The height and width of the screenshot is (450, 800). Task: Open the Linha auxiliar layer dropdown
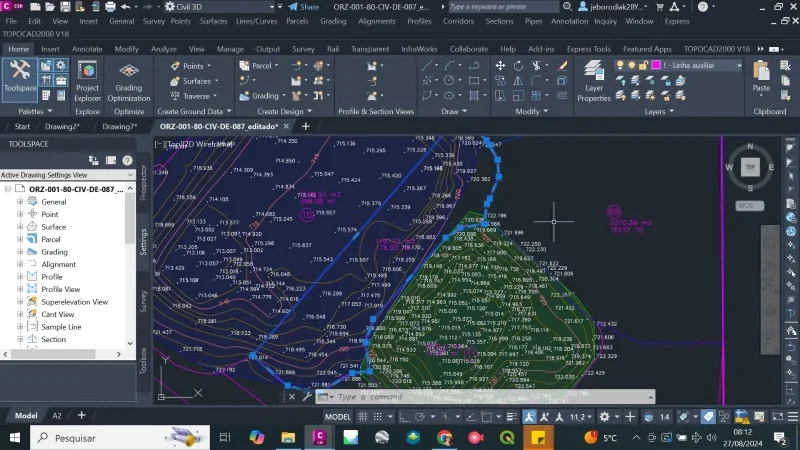click(x=739, y=65)
